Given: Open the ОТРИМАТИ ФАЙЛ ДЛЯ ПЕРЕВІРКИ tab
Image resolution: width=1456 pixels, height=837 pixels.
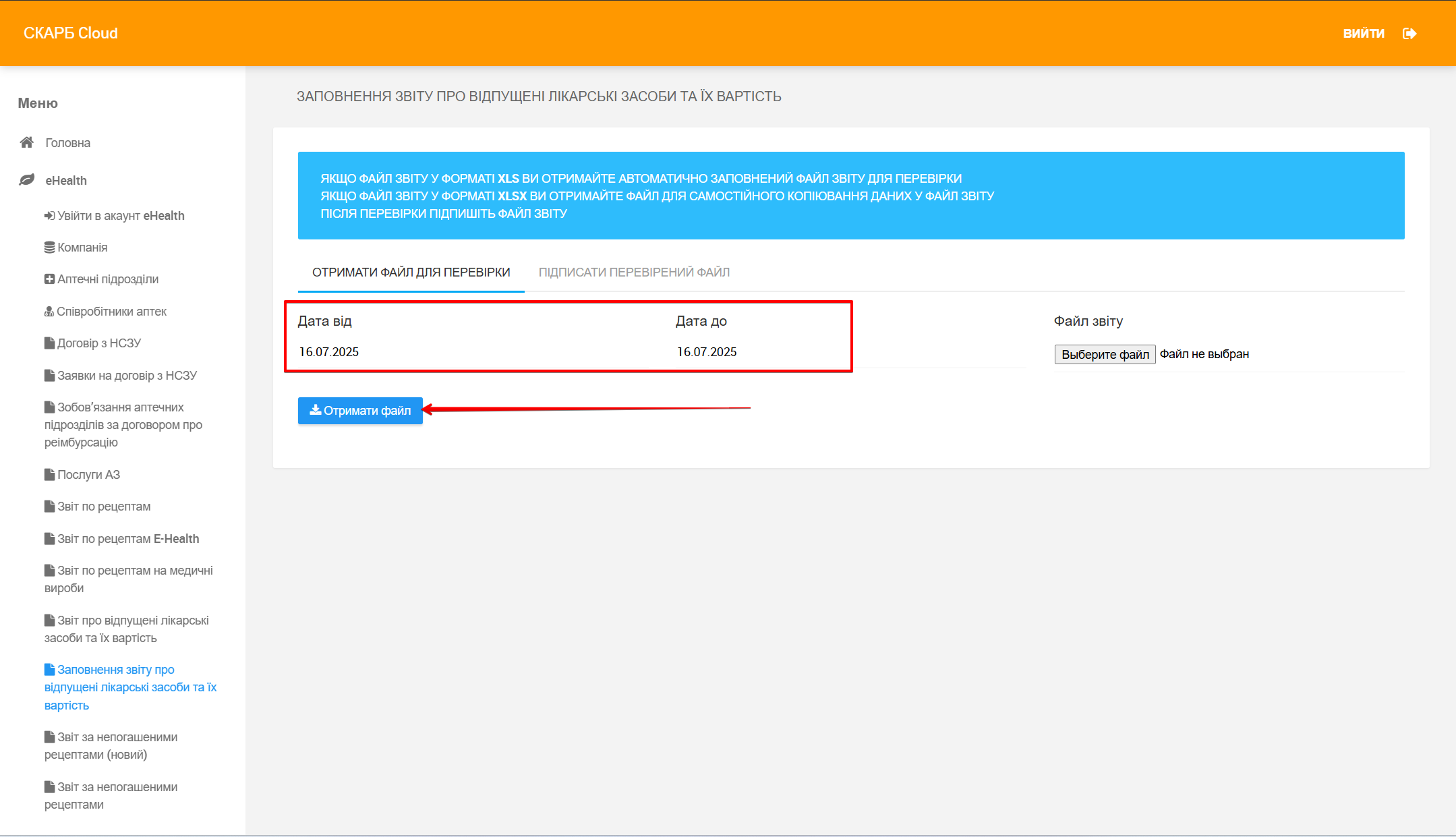Looking at the screenshot, I should (411, 272).
